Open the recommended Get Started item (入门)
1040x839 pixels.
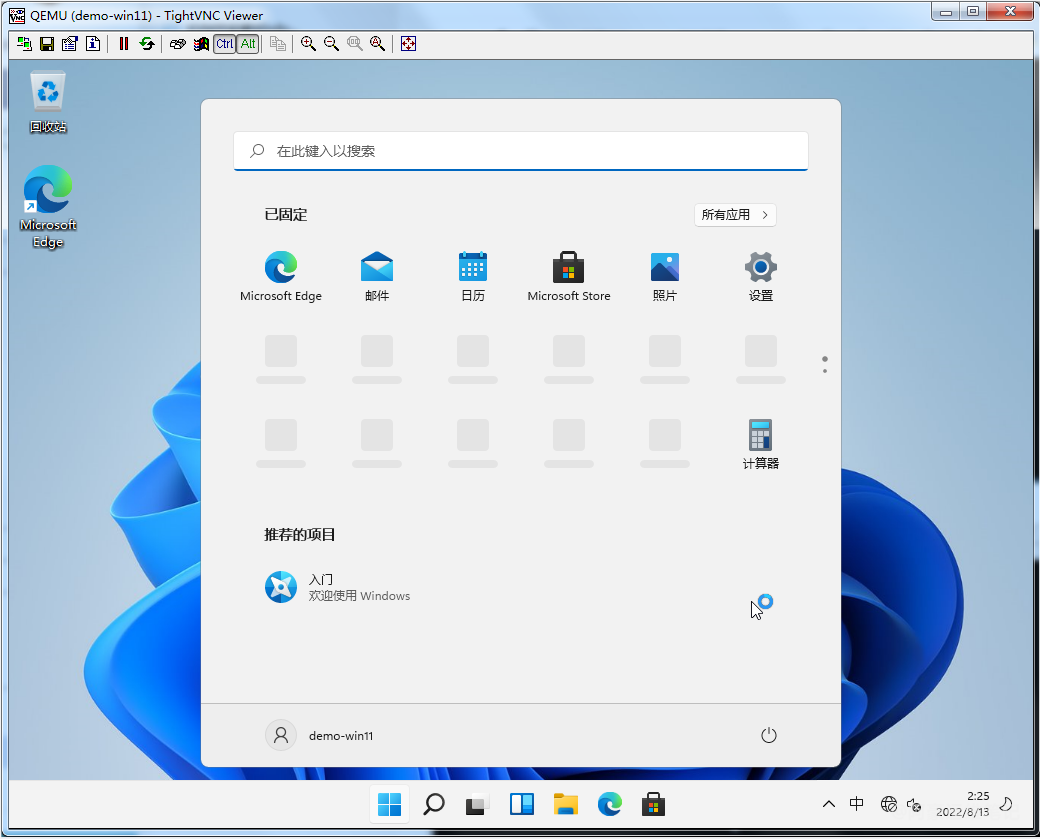click(x=337, y=587)
